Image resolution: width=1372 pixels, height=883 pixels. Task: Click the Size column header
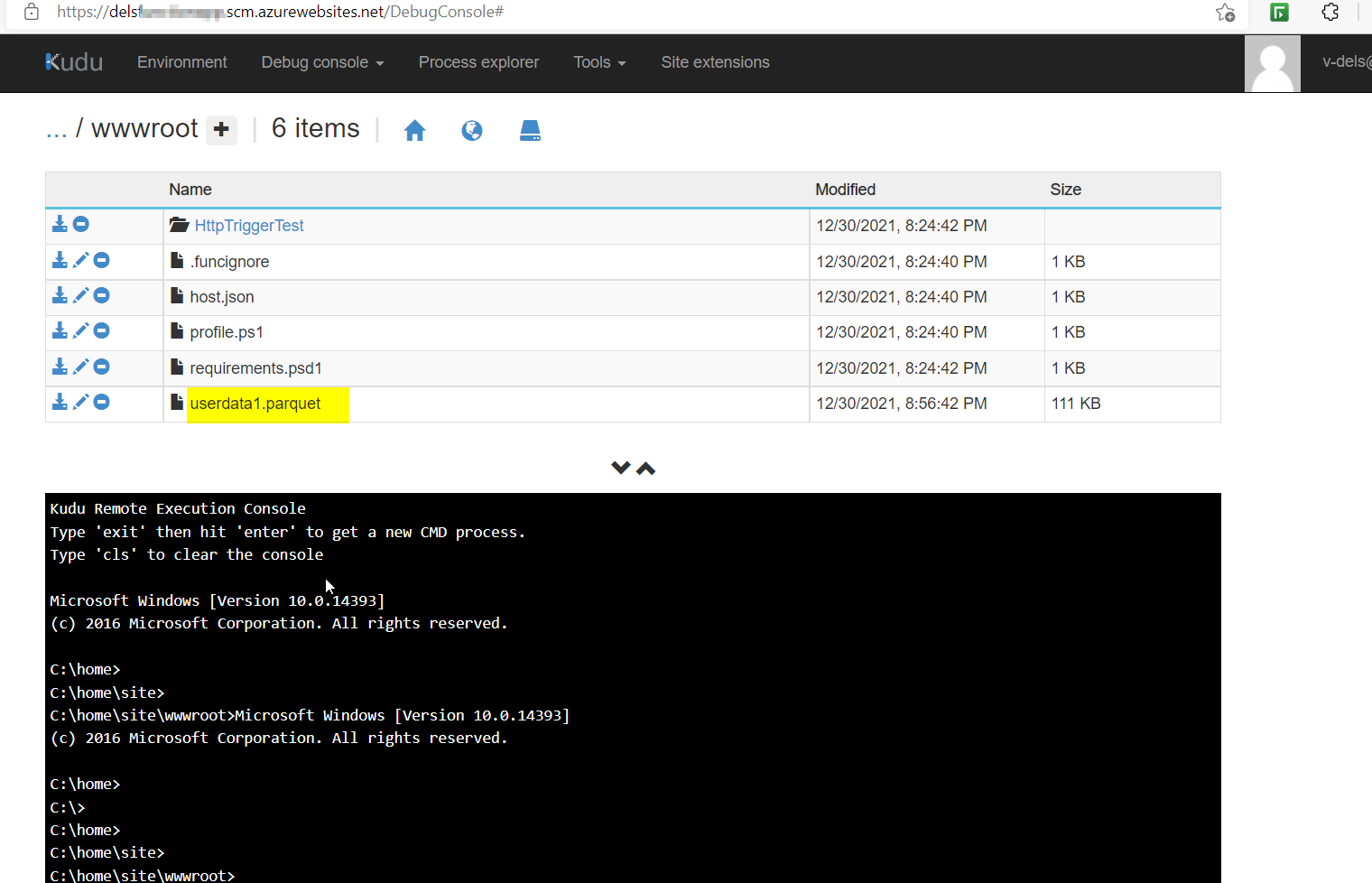[x=1066, y=190]
